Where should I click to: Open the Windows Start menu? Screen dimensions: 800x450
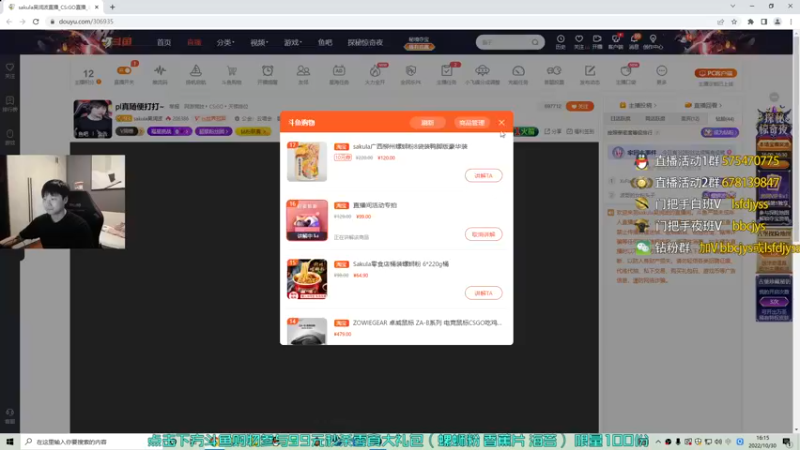click(x=10, y=441)
